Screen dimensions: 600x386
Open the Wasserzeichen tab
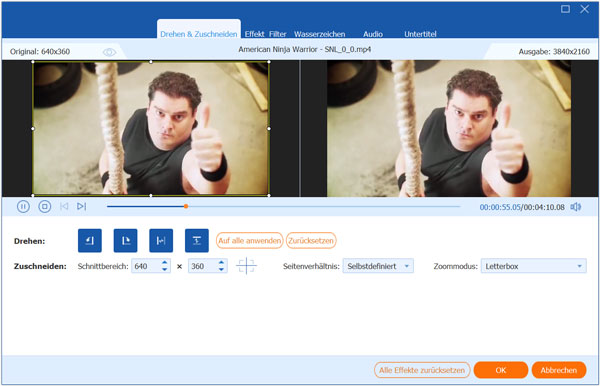(320, 34)
